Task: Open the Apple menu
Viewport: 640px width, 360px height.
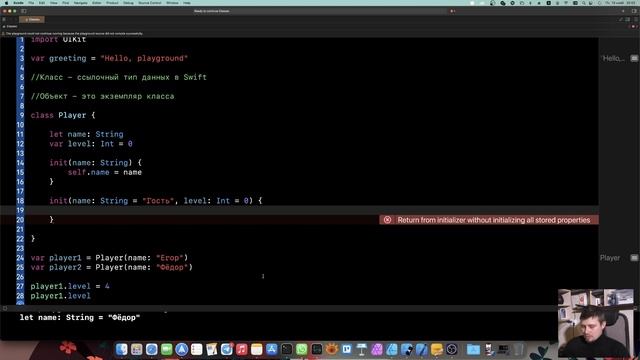Action: pyautogui.click(x=6, y=3)
